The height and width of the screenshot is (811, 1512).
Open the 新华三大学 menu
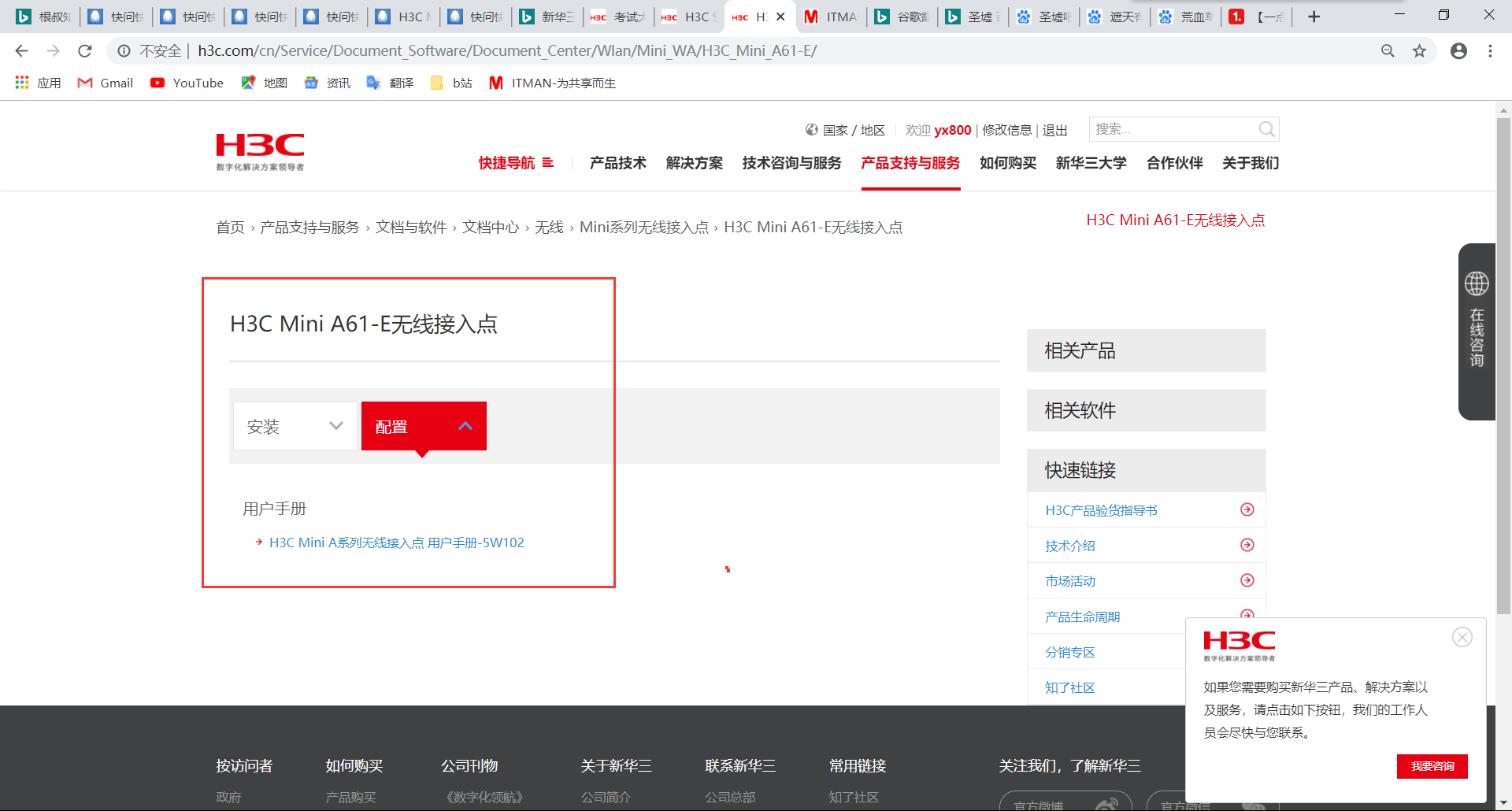pyautogui.click(x=1091, y=163)
